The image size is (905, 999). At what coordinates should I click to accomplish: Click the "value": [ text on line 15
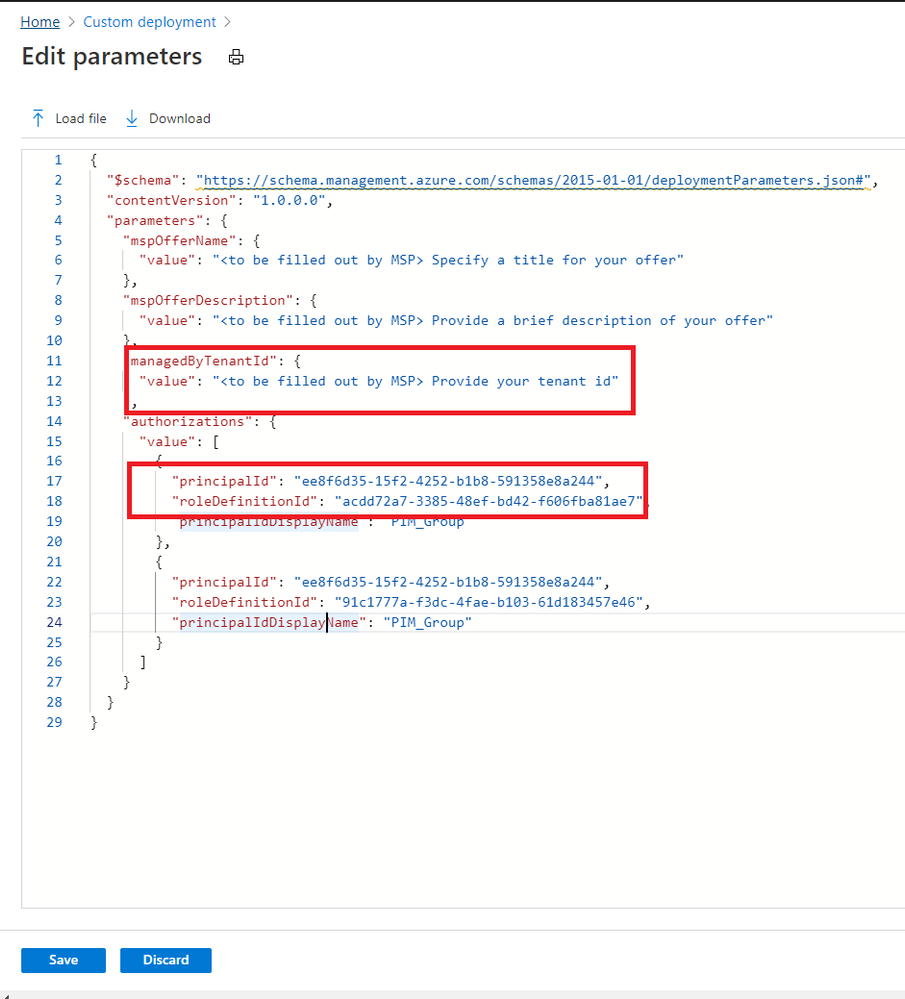(179, 442)
